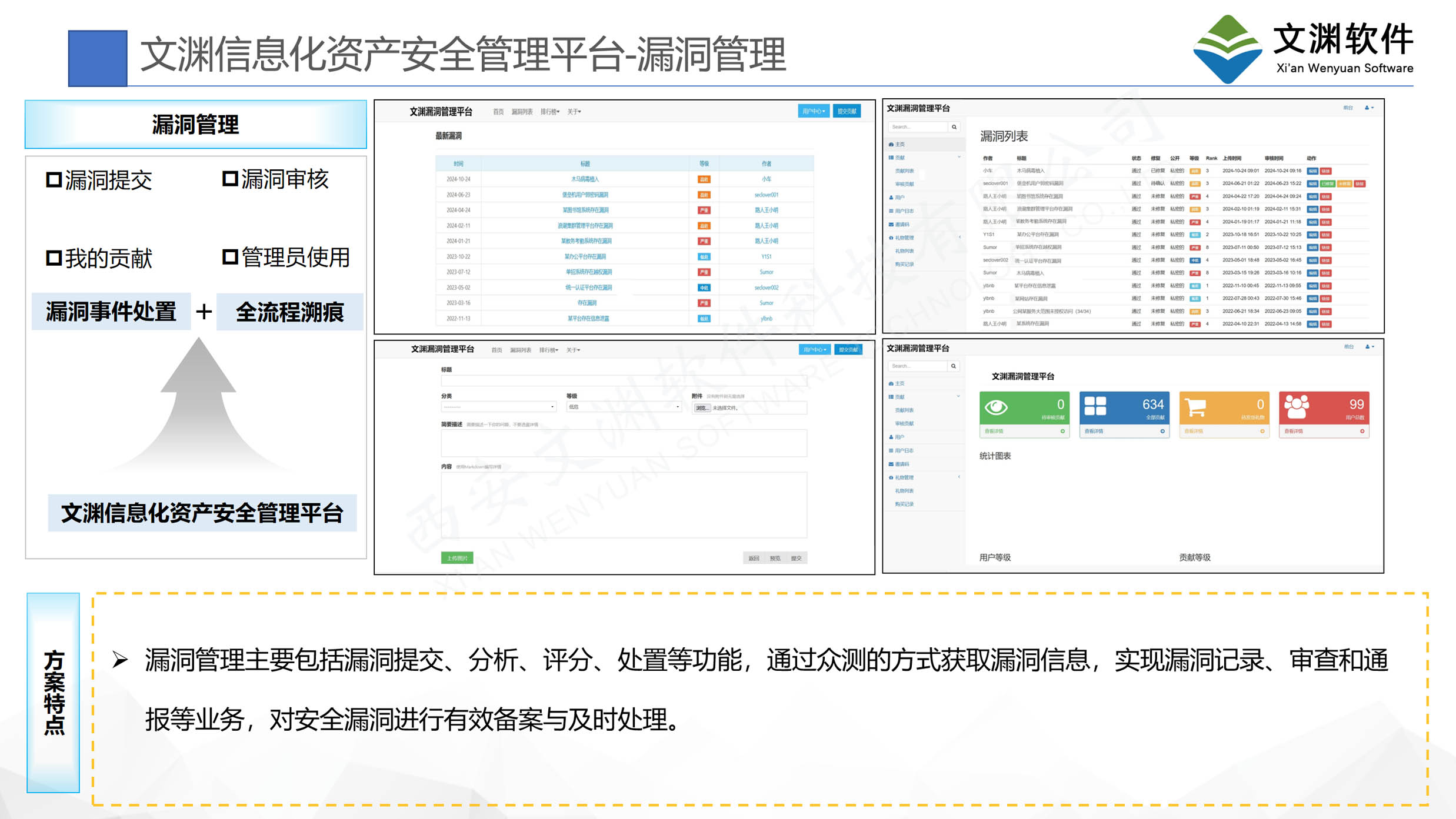Click blue 编辑 button on 小车 list row
The height and width of the screenshot is (819, 1456).
click(1312, 171)
